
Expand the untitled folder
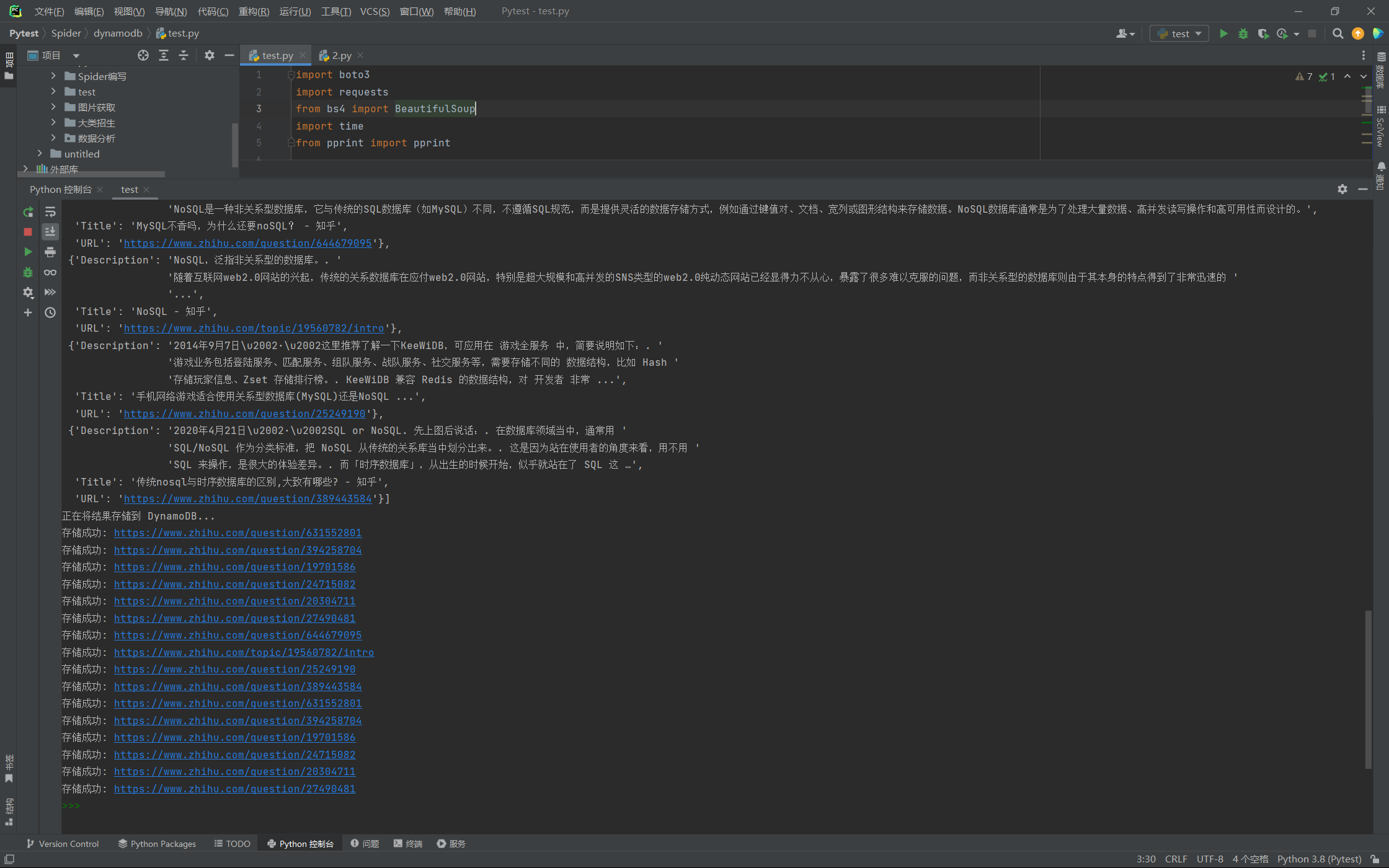(x=40, y=153)
